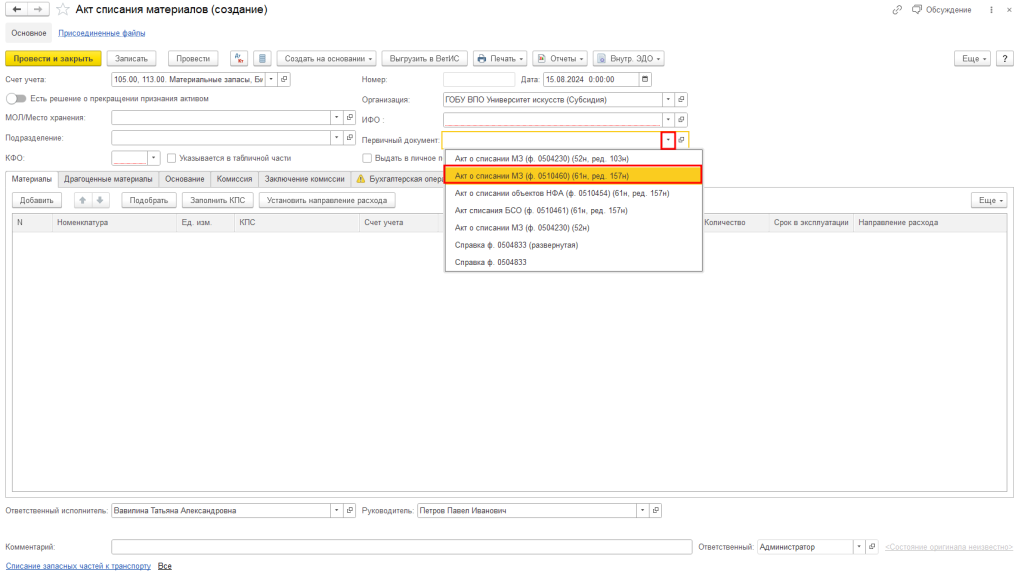Open the calendar picker next to Дата
Viewport: 1024px width, 577px height.
645,79
